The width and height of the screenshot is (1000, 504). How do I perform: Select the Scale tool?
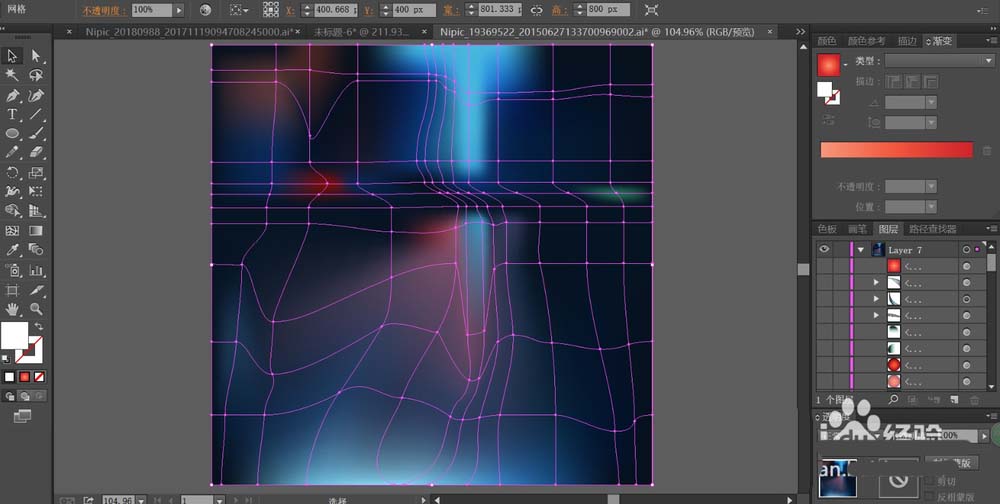[x=36, y=172]
